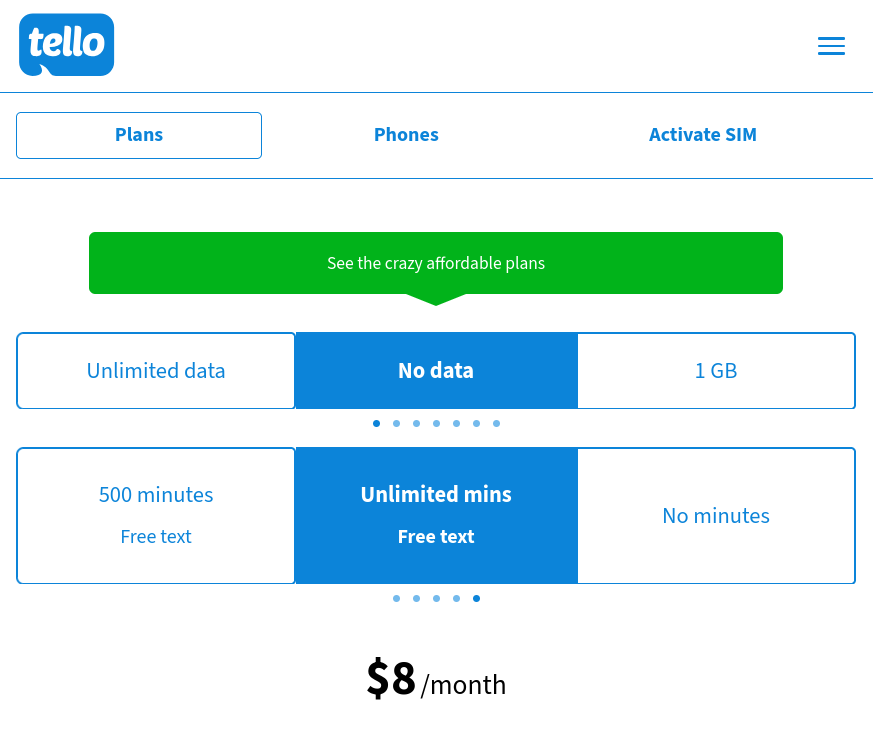Click first data carousel dot
This screenshot has height=732, width=873.
(376, 423)
